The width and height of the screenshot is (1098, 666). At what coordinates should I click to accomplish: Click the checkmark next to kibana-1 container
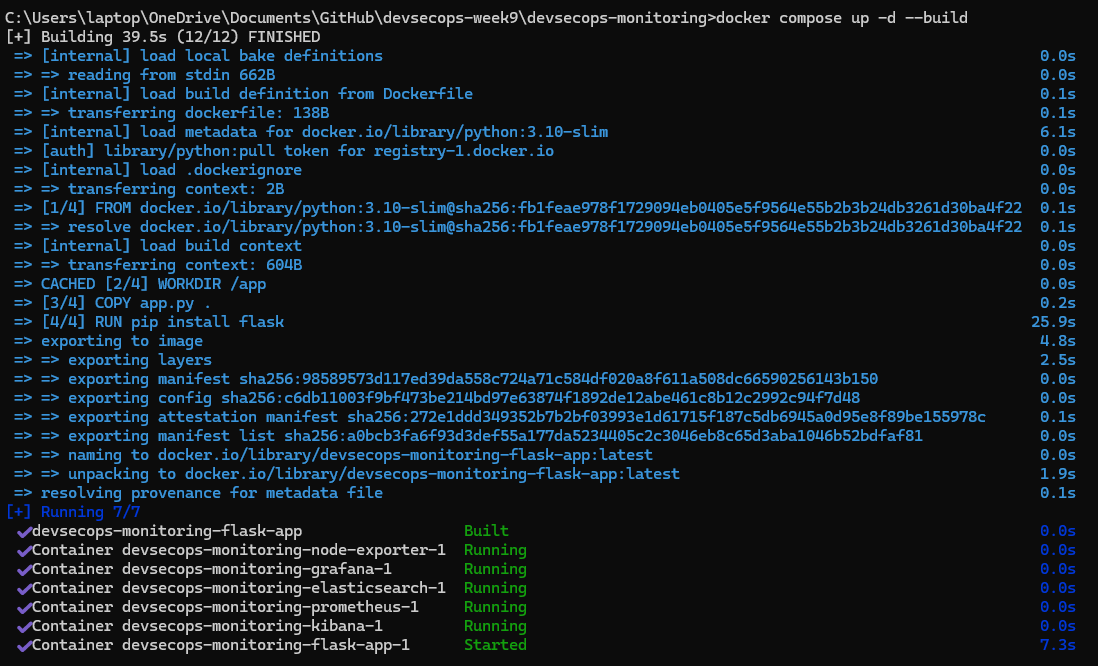point(24,626)
